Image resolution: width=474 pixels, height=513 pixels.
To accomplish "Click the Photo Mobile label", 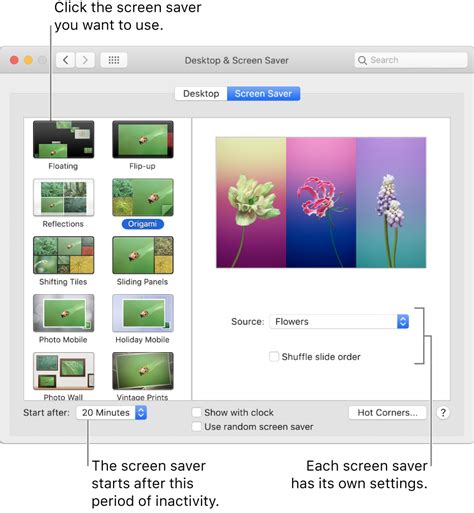I will 63,340.
